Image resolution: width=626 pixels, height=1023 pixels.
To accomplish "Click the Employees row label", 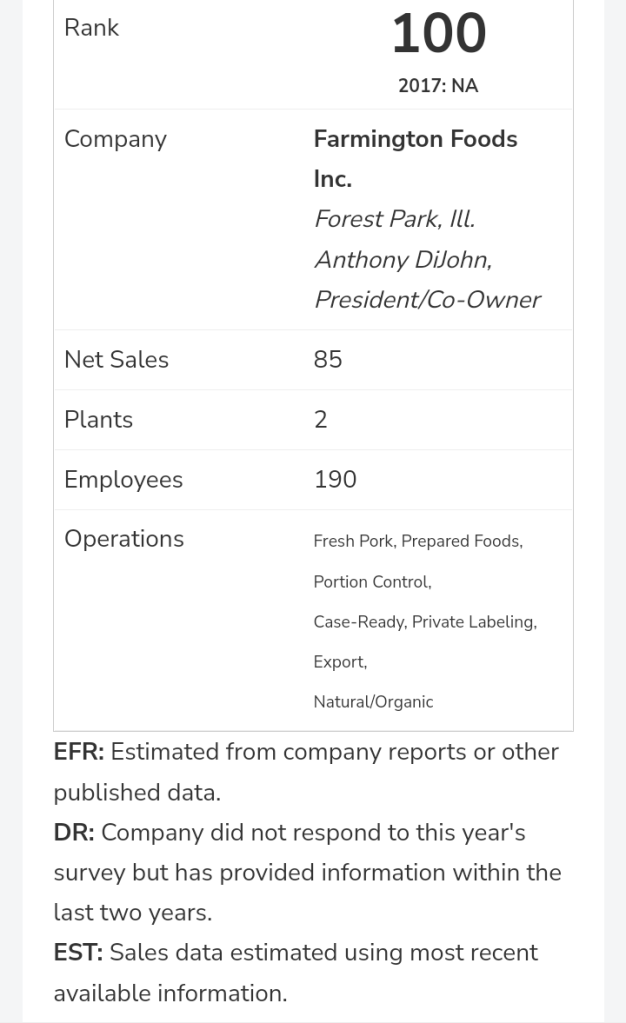I will pos(123,480).
